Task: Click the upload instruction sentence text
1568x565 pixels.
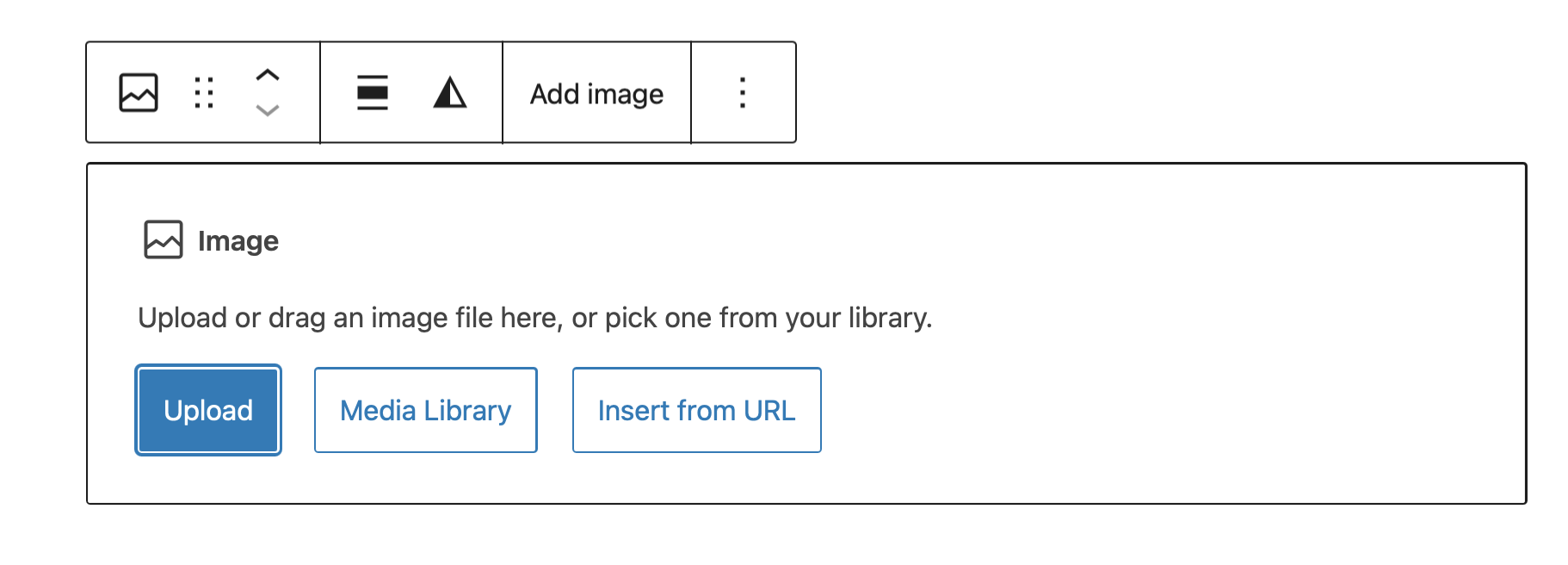Action: pos(534,318)
